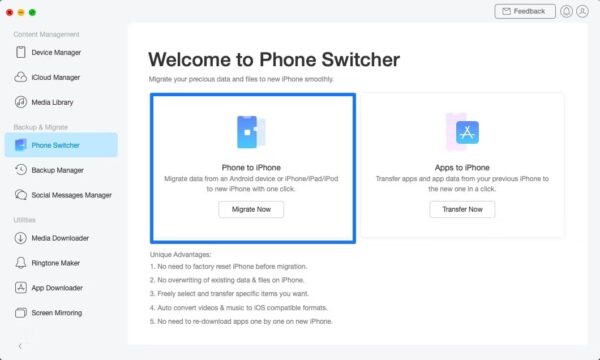Viewport: 600px width, 360px height.
Task: Click the Migrate Now button
Action: [251, 209]
